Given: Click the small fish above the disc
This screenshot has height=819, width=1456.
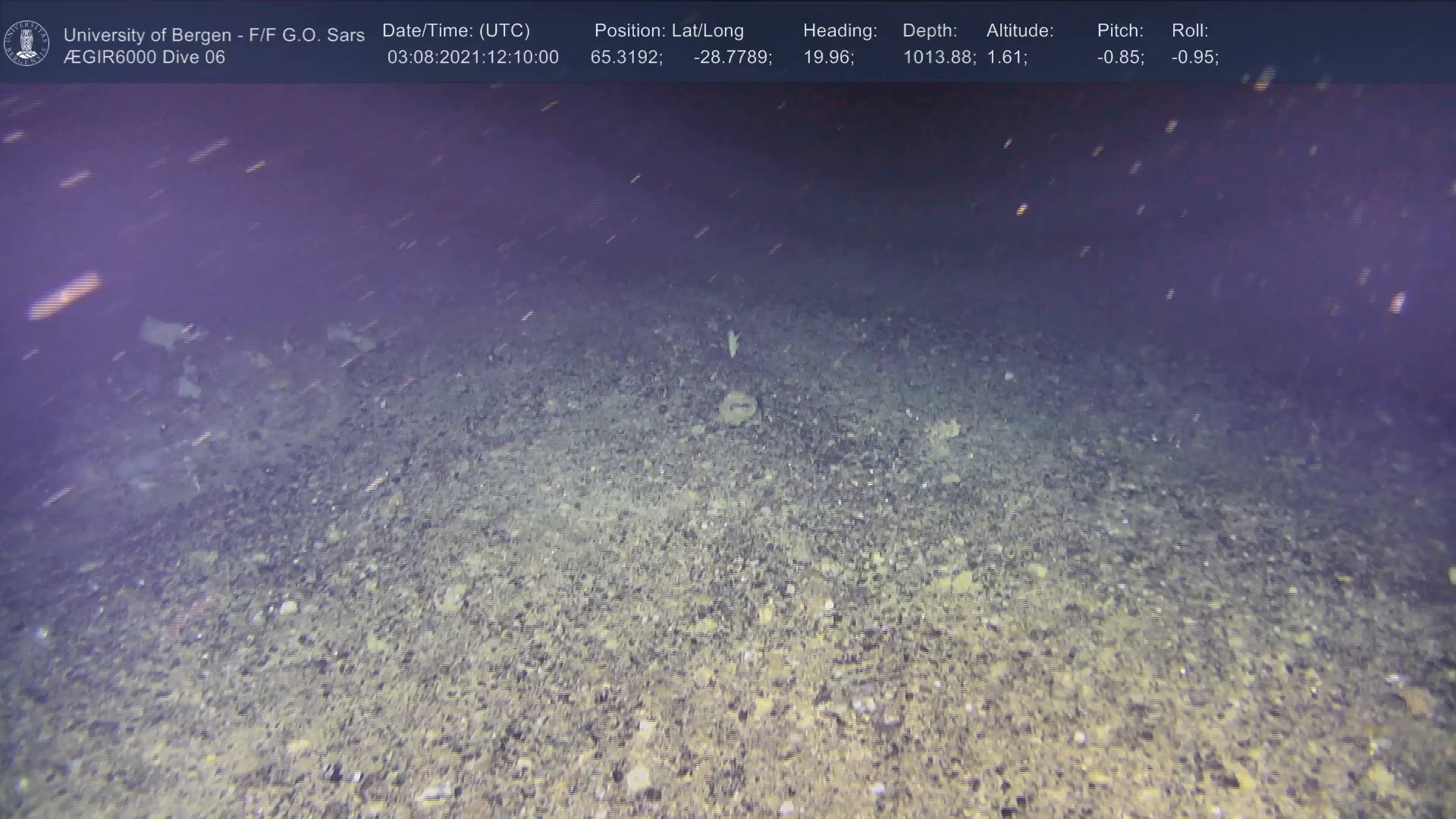Looking at the screenshot, I should pos(733,343).
